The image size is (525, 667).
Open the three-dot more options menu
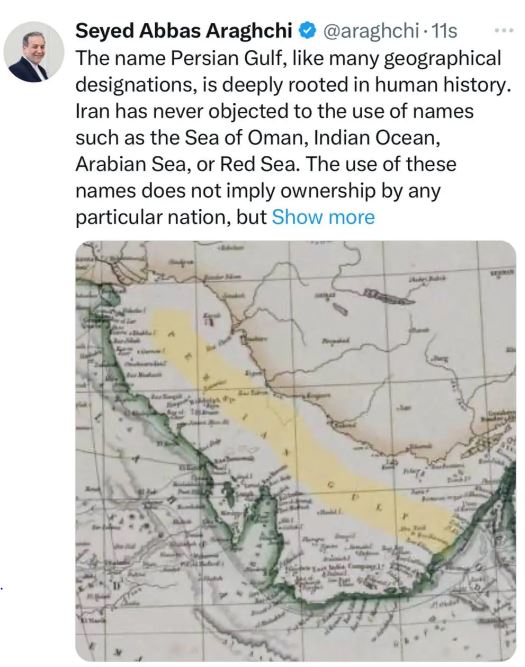[504, 30]
